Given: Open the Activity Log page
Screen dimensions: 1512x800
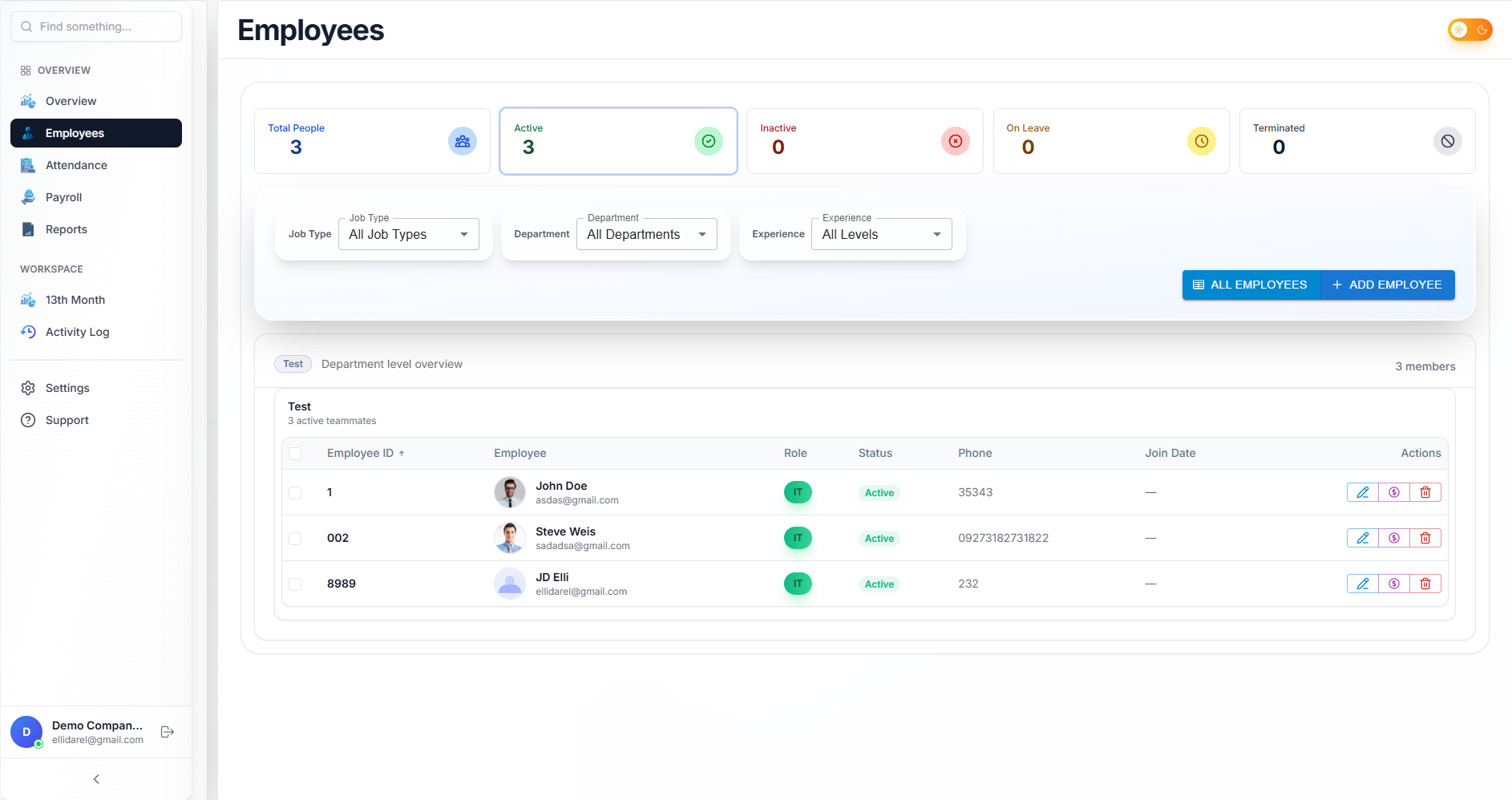Looking at the screenshot, I should 77,332.
